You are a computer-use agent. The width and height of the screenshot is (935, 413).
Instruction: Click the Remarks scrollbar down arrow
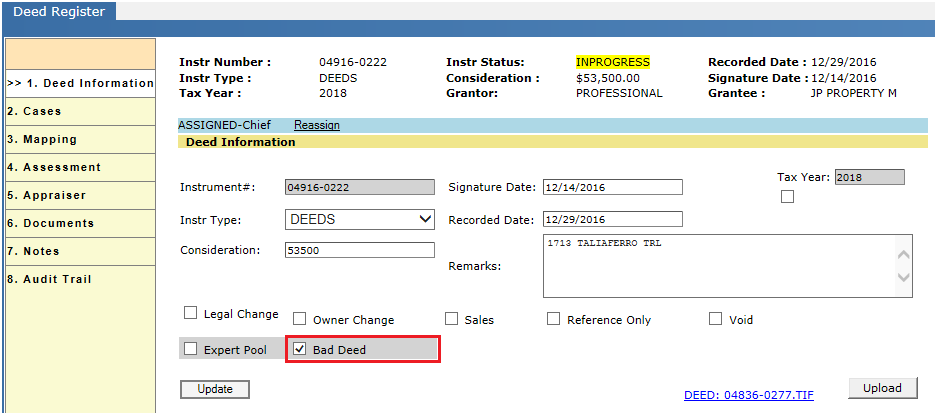pyautogui.click(x=903, y=277)
